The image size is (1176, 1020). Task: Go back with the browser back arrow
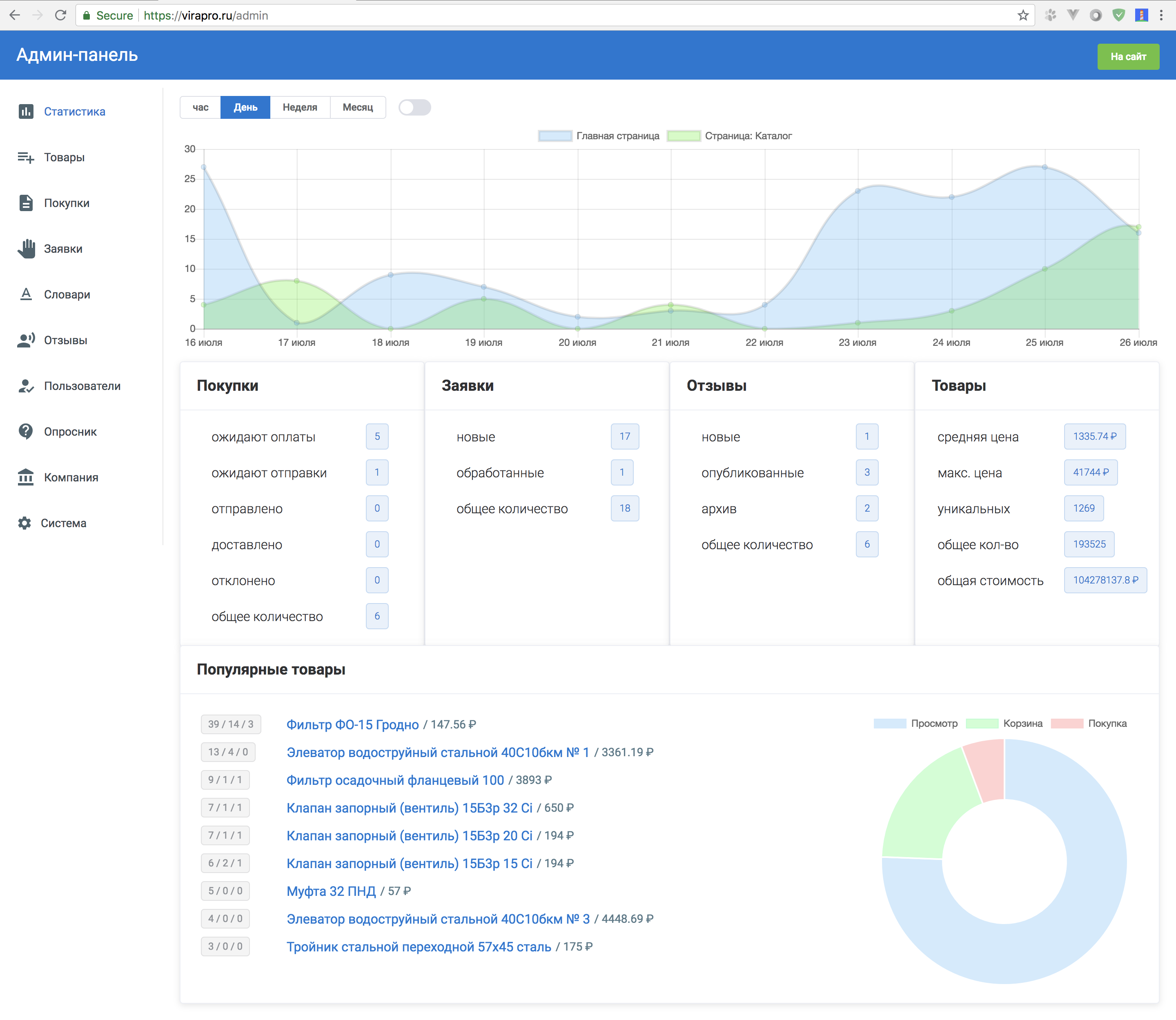click(x=15, y=16)
